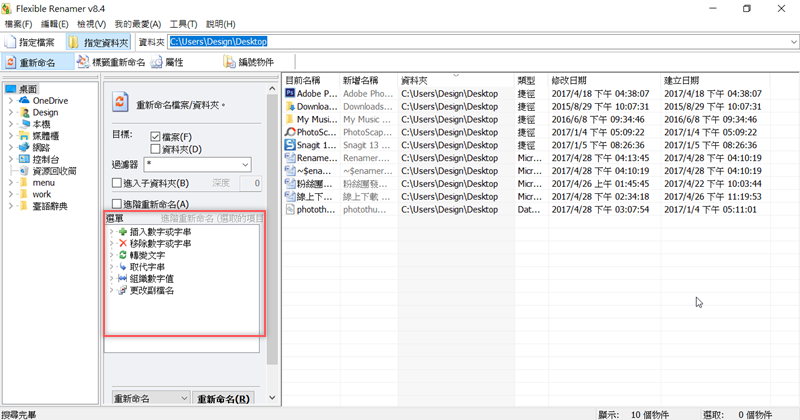This screenshot has width=800, height=420.
Task: Select the 更改副檔名 menu item
Action: click(x=152, y=290)
